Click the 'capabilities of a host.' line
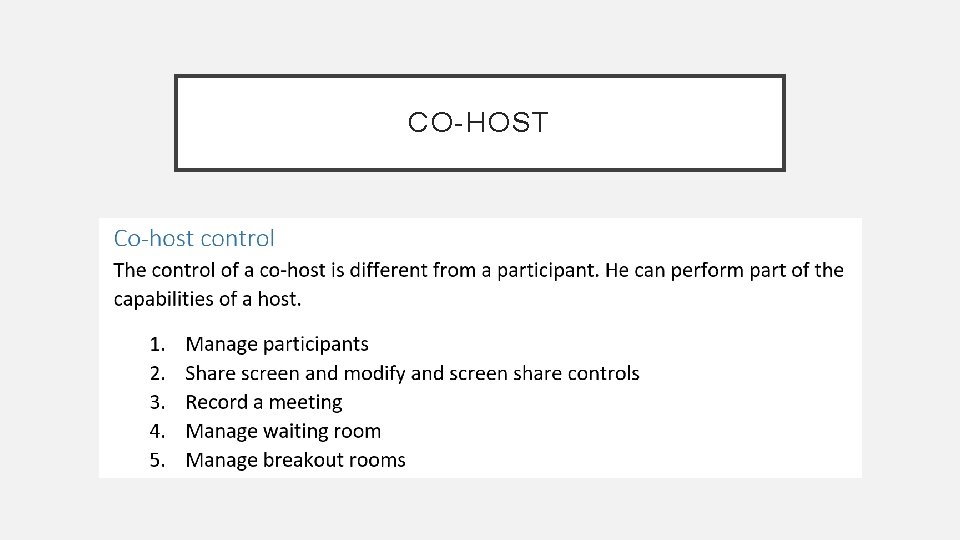Screen dimensions: 960x540 [208, 299]
